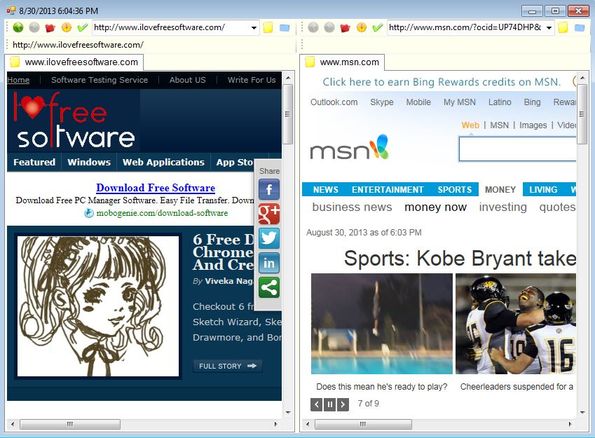595x438 pixels.
Task: Click the diving pool slideshow image
Action: pyautogui.click(x=382, y=324)
